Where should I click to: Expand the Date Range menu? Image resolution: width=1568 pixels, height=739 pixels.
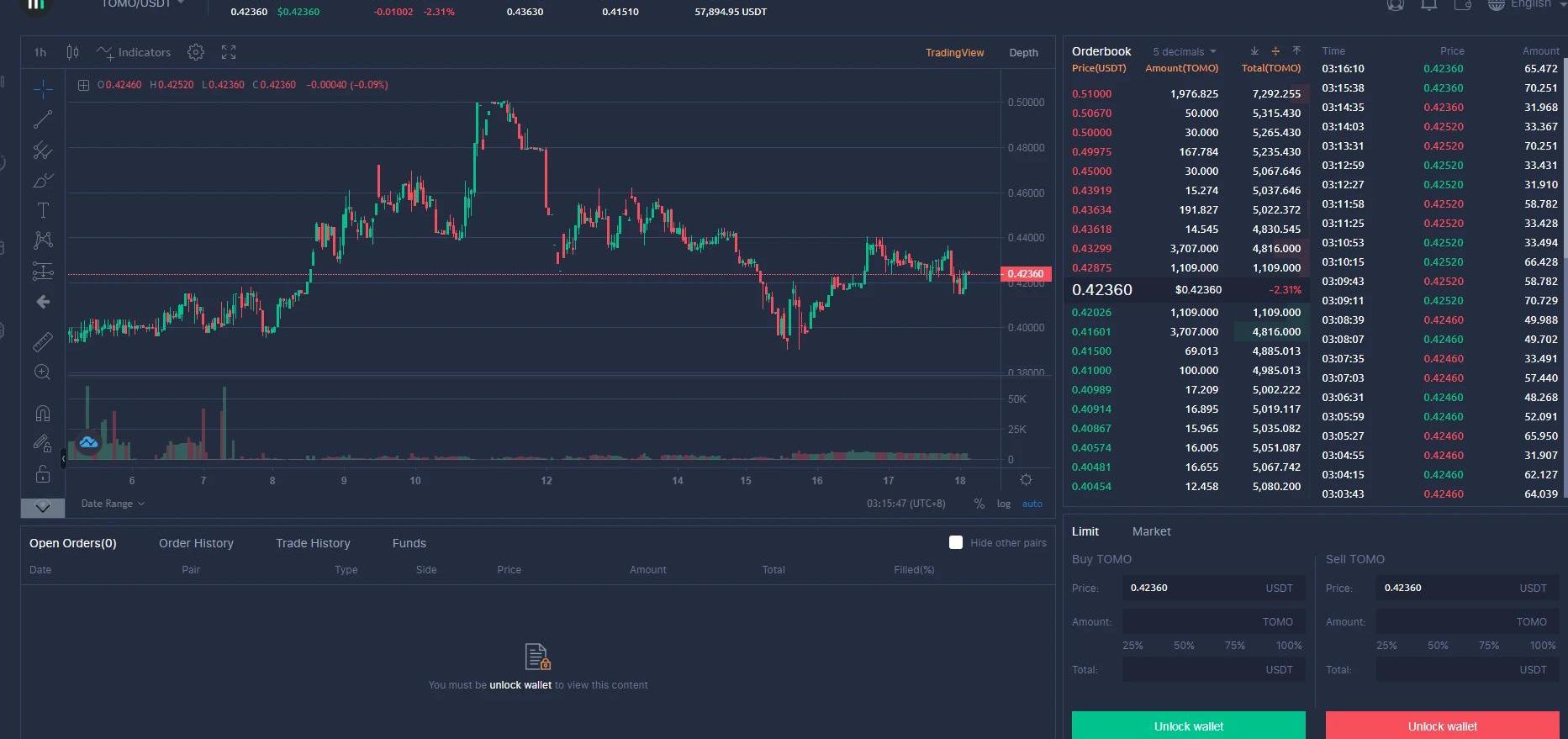pyautogui.click(x=113, y=504)
